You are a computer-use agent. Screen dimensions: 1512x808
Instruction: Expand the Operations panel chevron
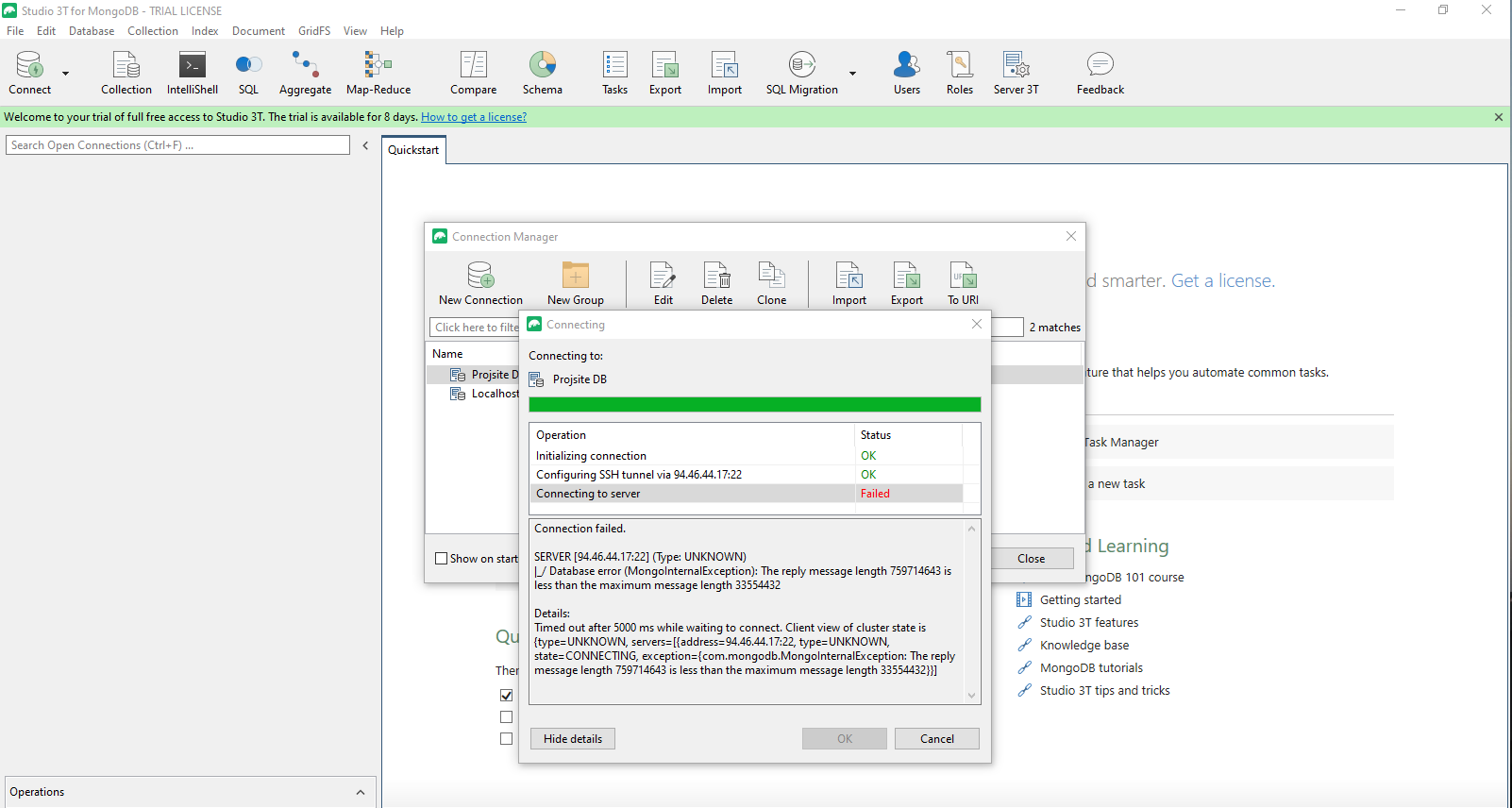tap(361, 793)
